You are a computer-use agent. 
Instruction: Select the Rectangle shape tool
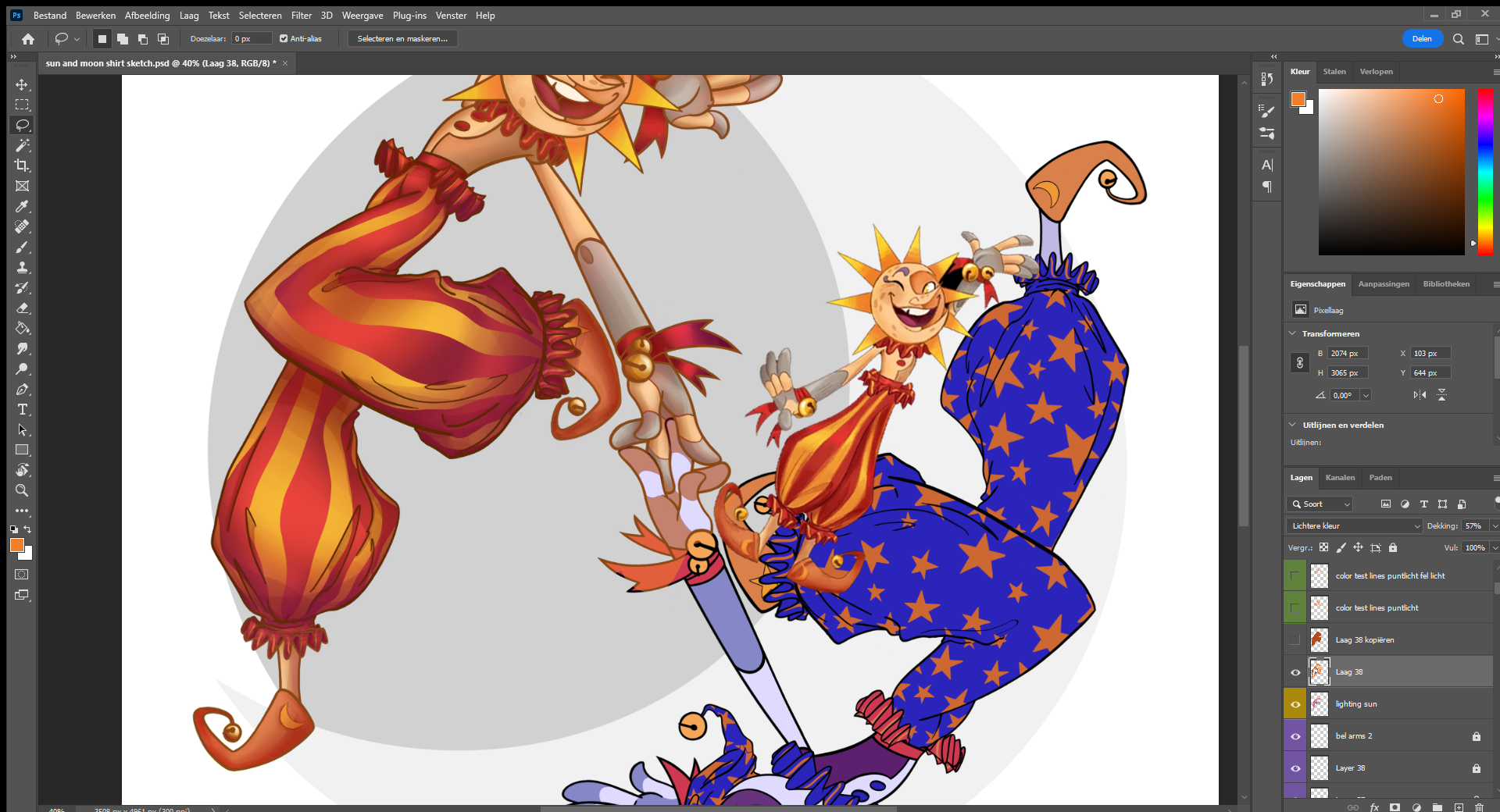click(x=22, y=450)
